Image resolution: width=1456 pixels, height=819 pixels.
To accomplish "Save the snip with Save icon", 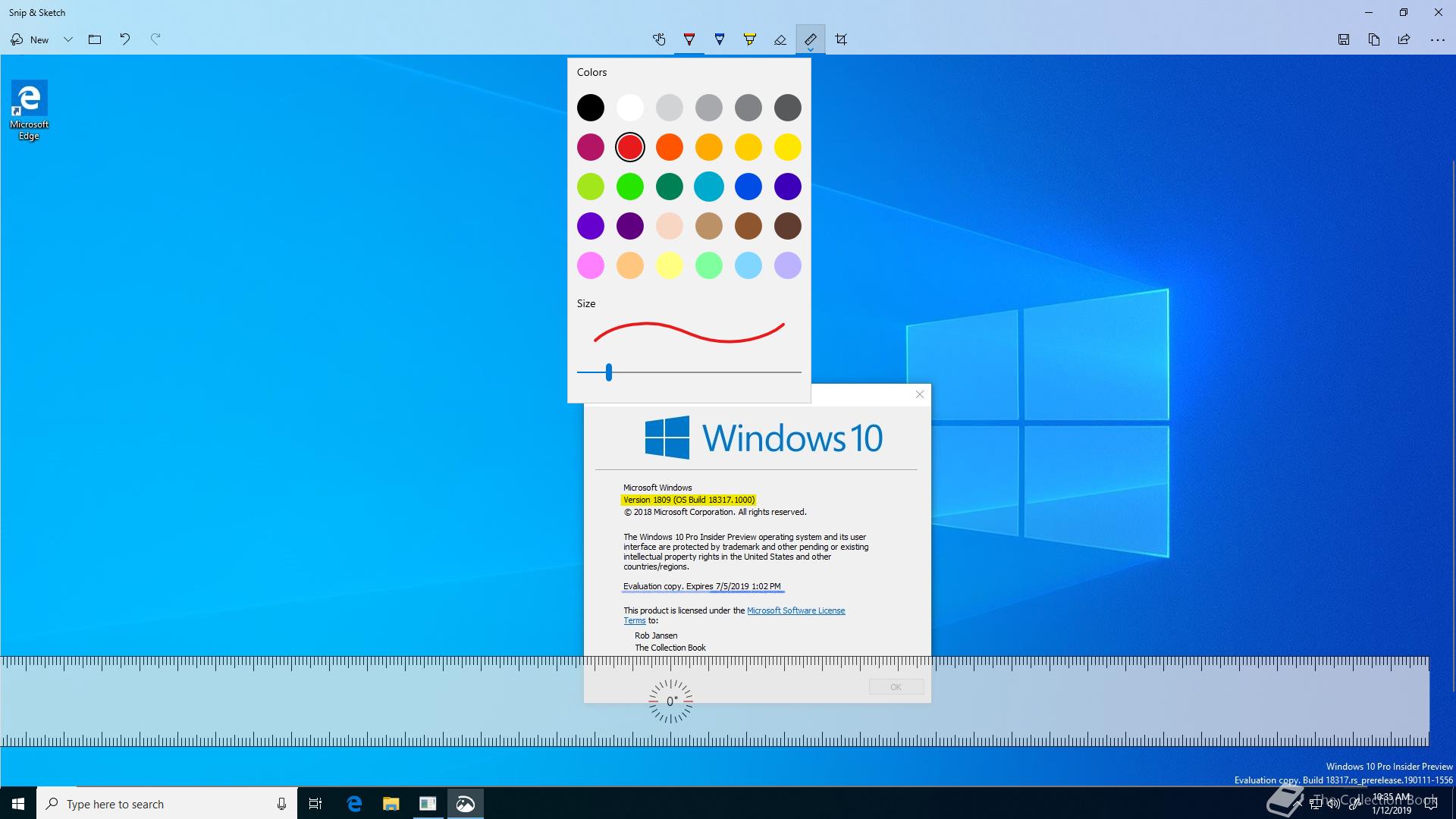I will [1344, 39].
